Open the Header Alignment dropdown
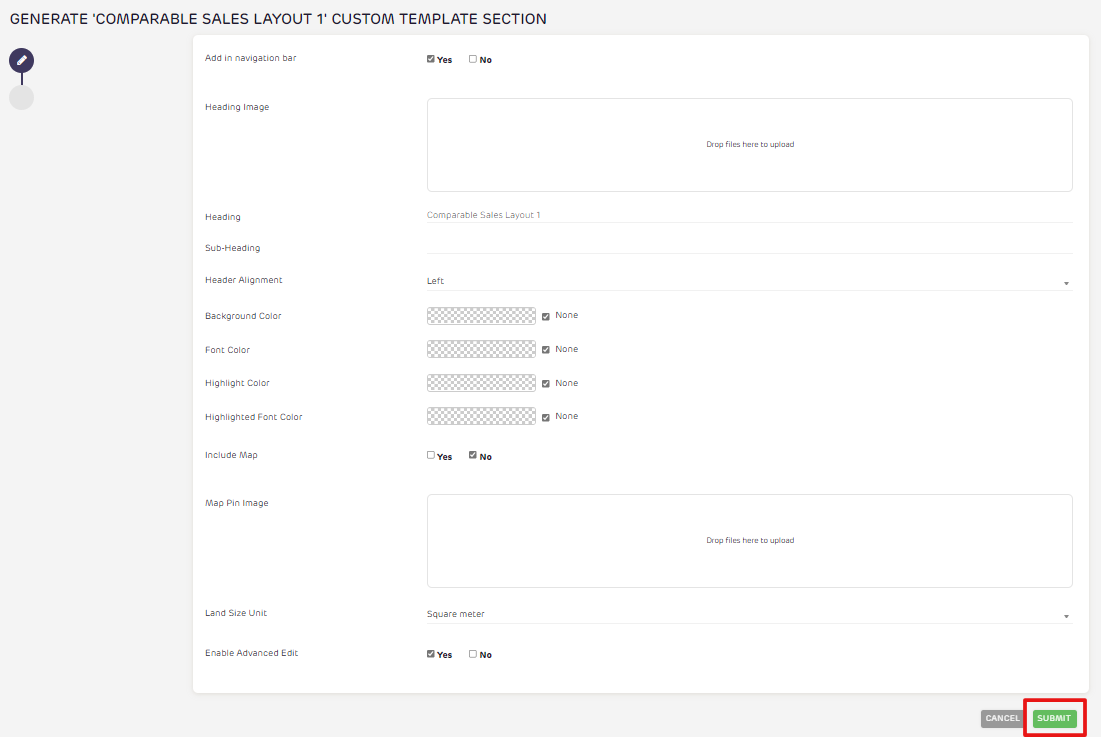This screenshot has height=737, width=1101. 748,282
